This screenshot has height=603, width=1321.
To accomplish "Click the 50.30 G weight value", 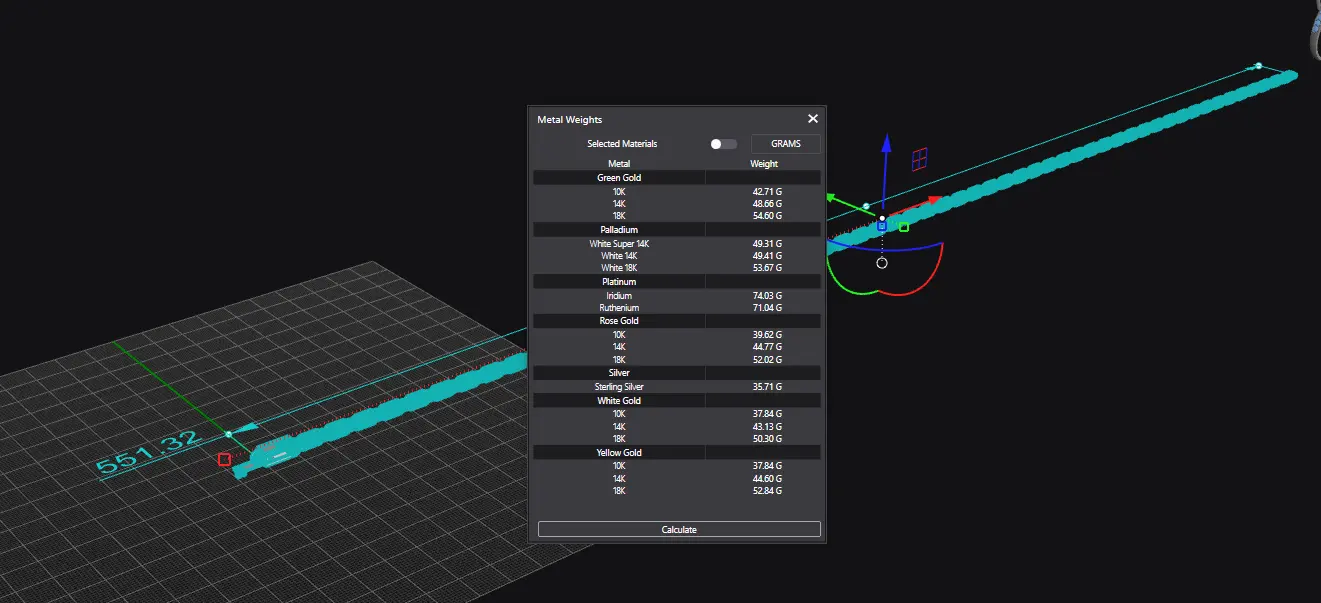I will pyautogui.click(x=768, y=439).
